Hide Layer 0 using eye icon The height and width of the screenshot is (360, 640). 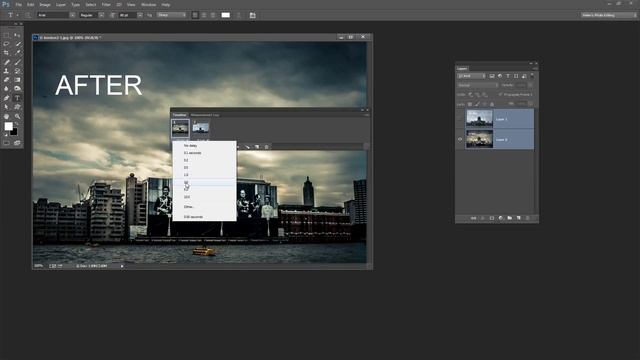click(460, 139)
